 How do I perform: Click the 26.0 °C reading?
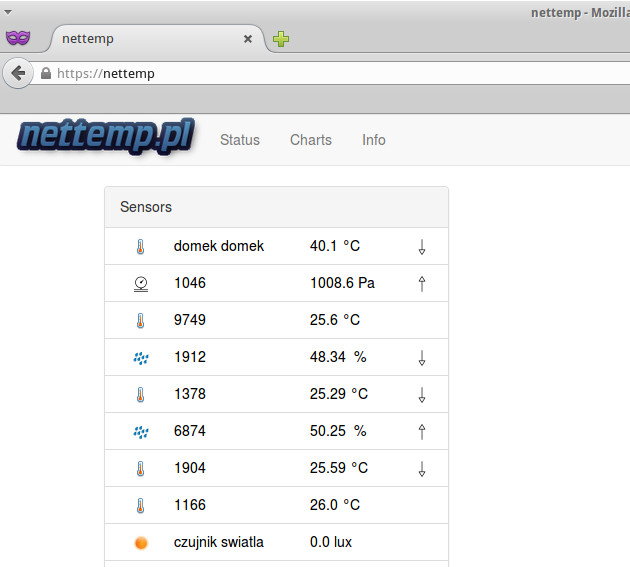335,505
